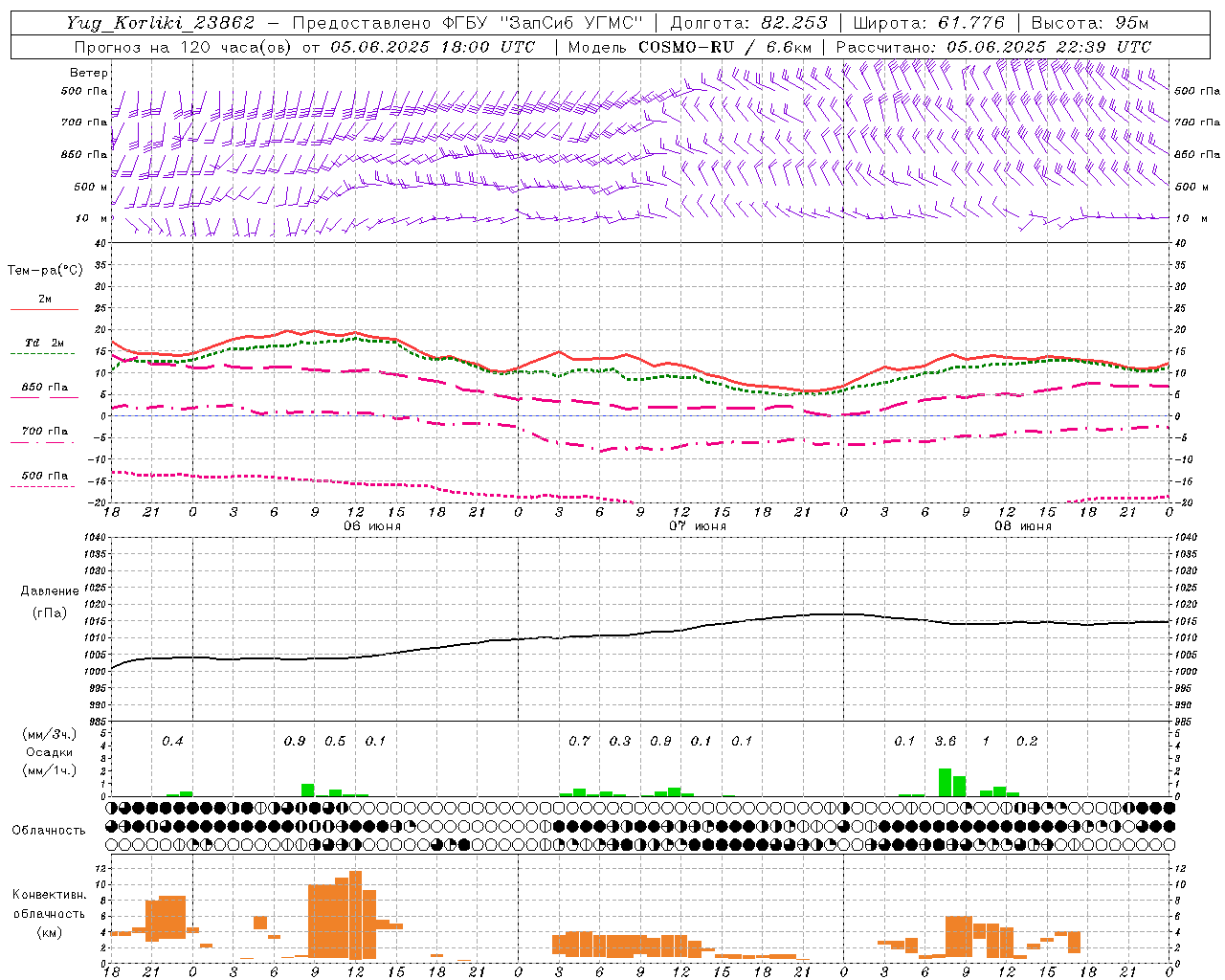The width and height of the screenshot is (1225, 980).
Task: Click the tallest green precipitation bar on 08 июня
Action: [945, 782]
